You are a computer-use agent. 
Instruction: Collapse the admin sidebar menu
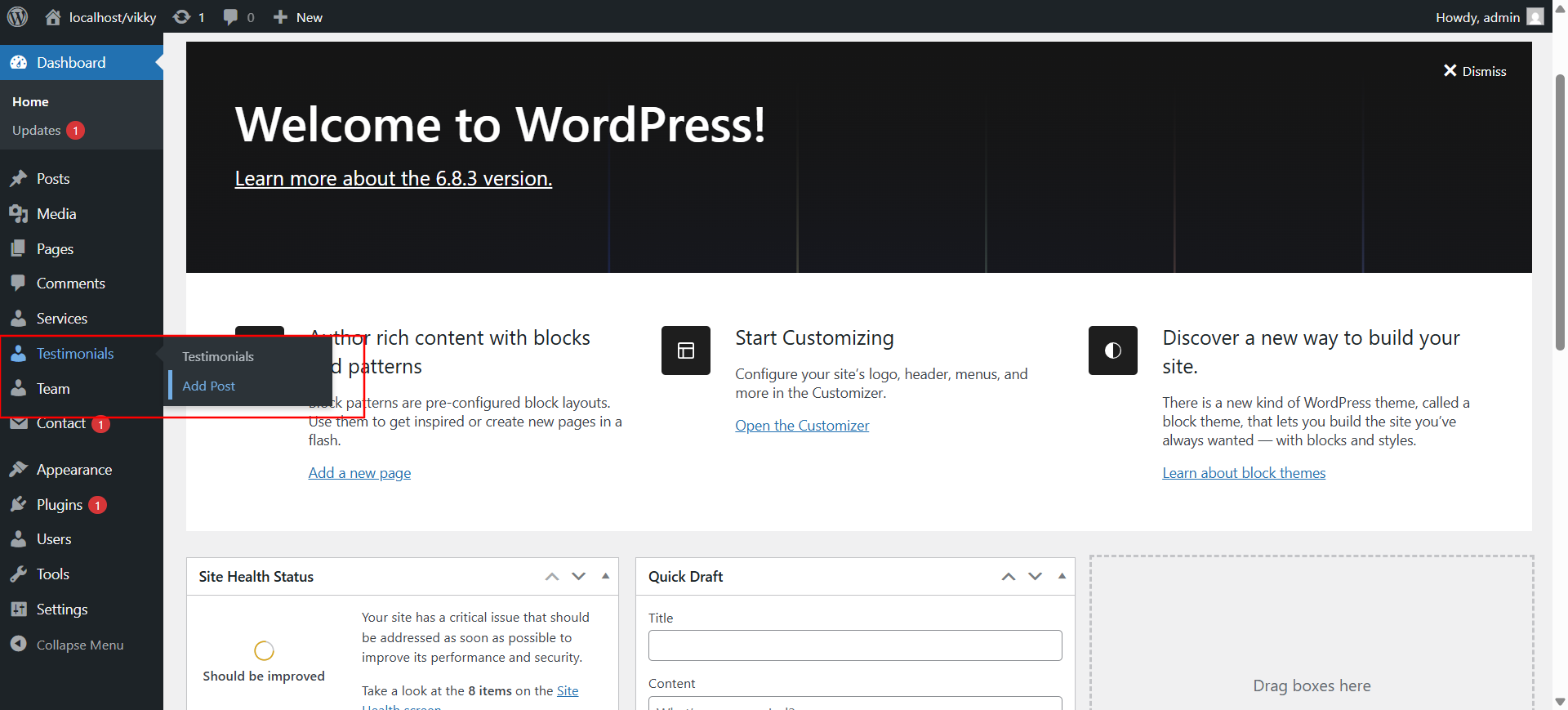[x=67, y=645]
